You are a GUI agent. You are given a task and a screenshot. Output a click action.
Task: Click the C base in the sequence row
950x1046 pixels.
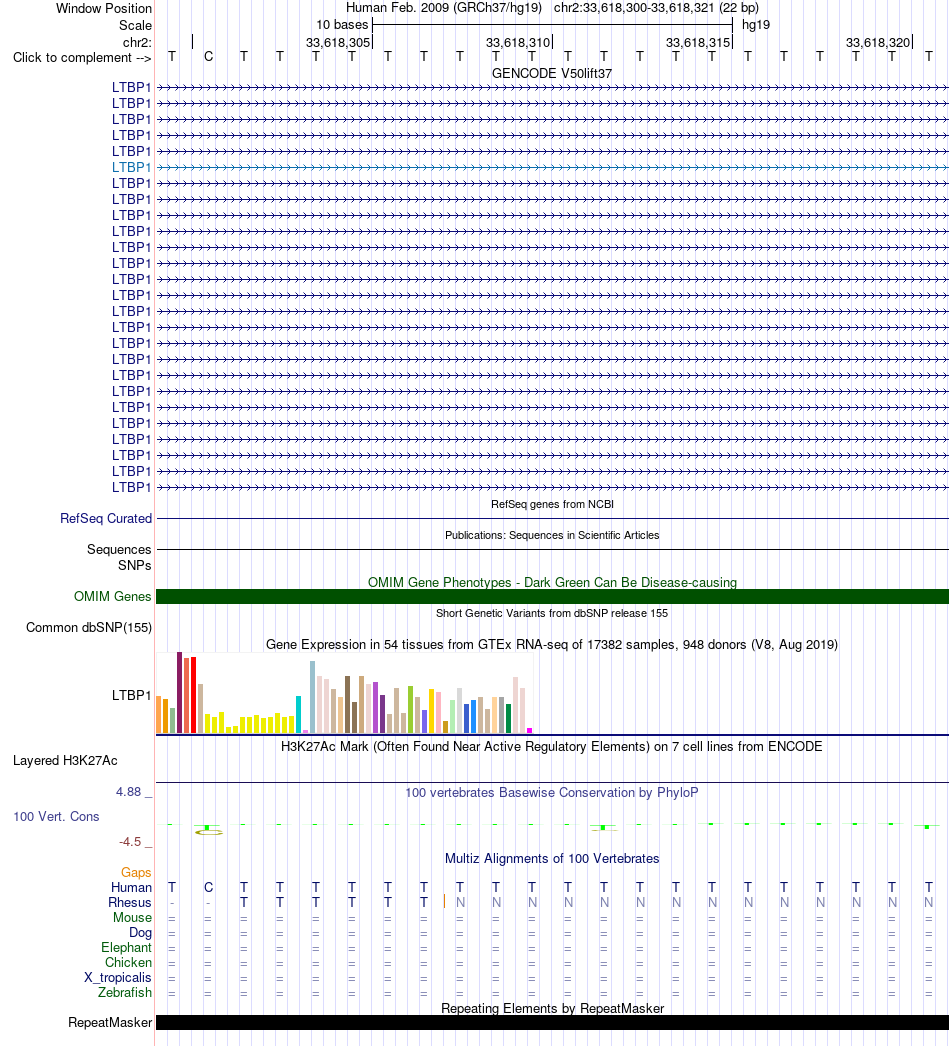[209, 57]
